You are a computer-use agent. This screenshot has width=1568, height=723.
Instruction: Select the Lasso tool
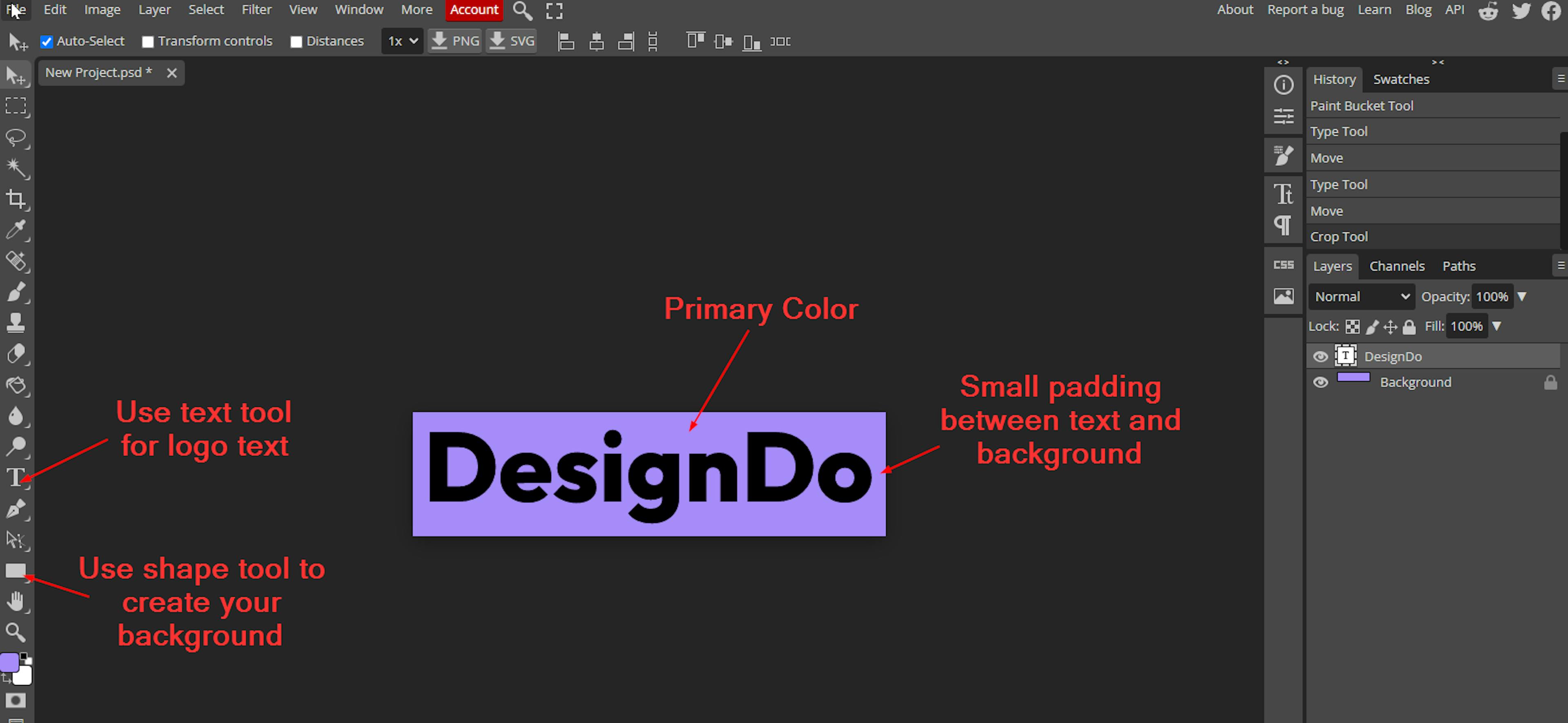(16, 137)
